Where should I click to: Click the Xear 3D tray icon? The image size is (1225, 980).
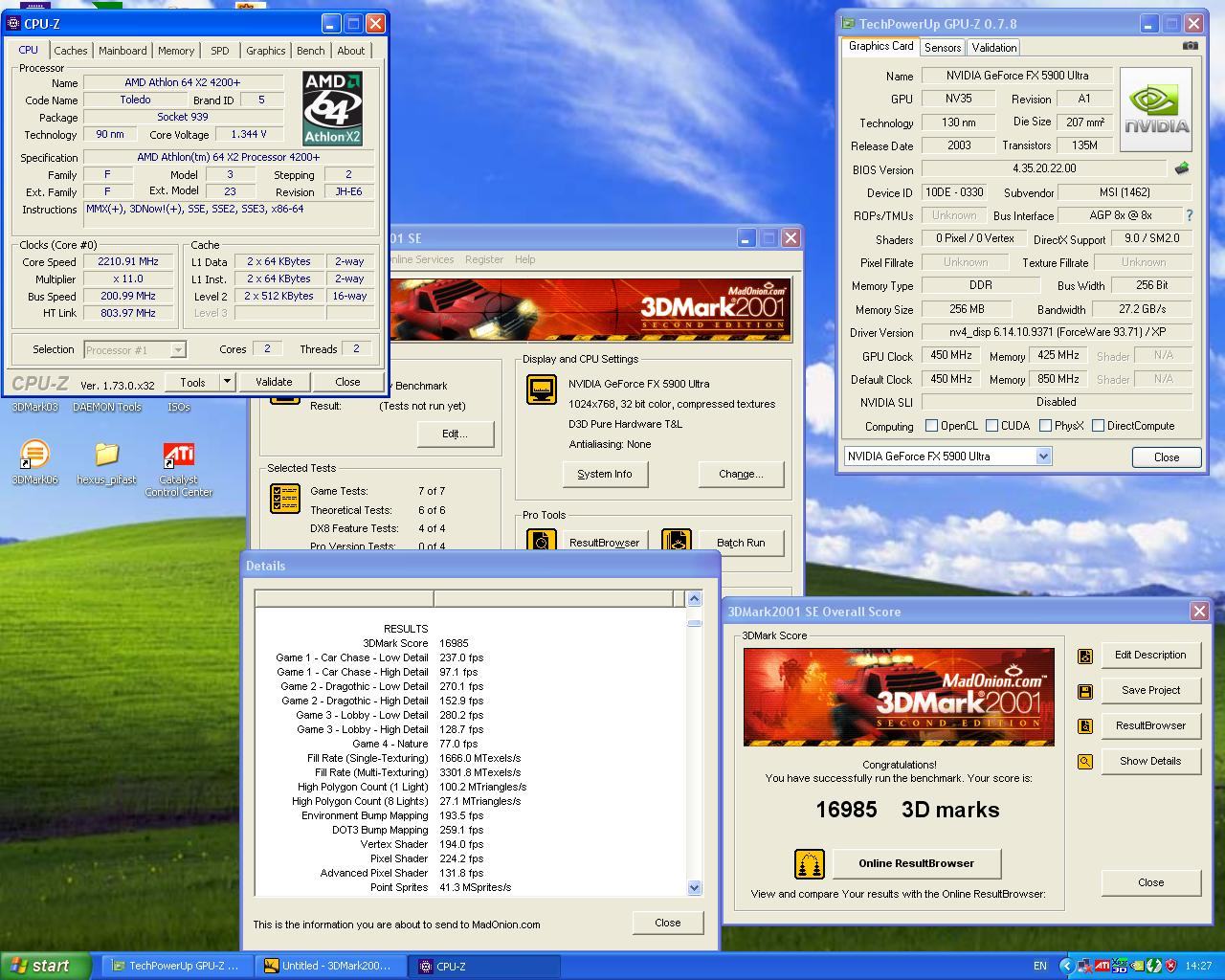pyautogui.click(x=1119, y=966)
